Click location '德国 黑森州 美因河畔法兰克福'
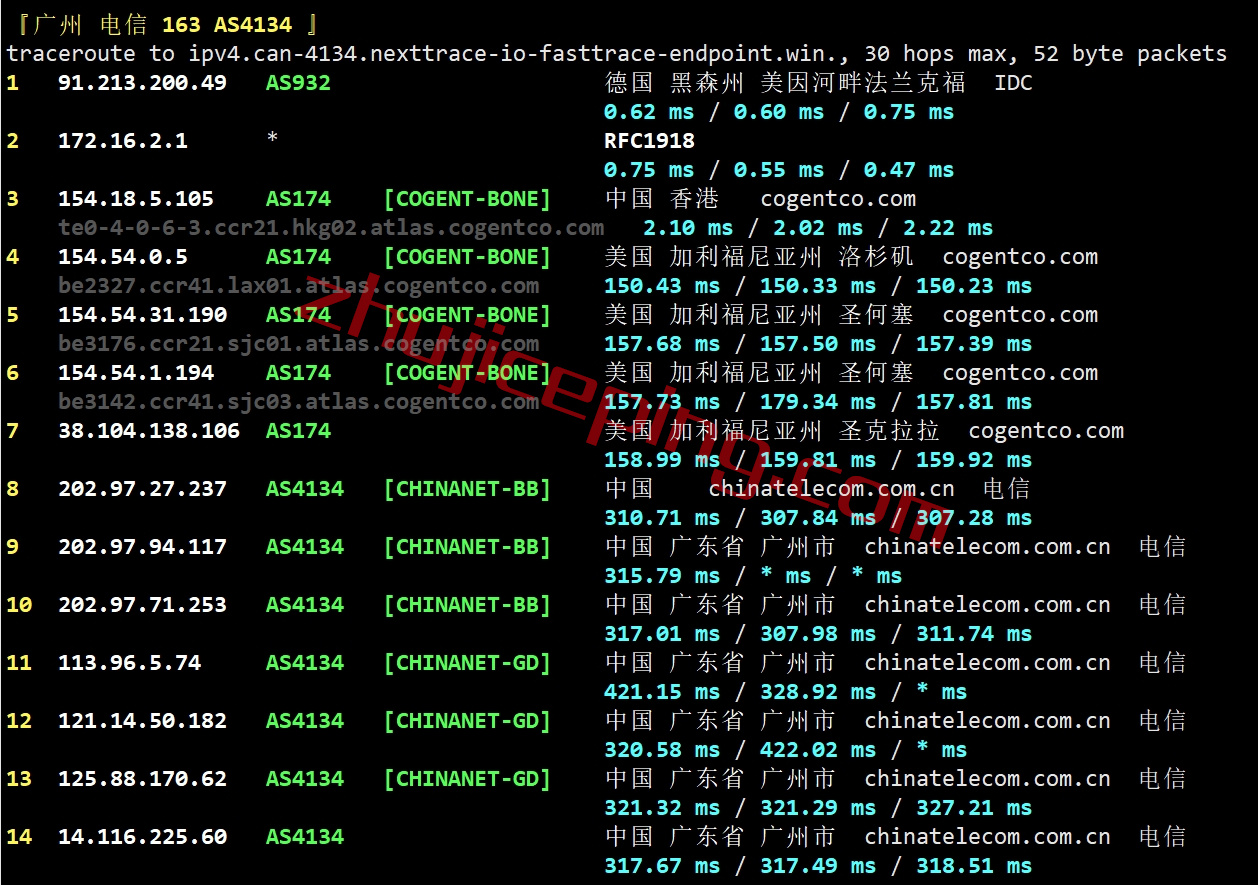 click(x=785, y=83)
